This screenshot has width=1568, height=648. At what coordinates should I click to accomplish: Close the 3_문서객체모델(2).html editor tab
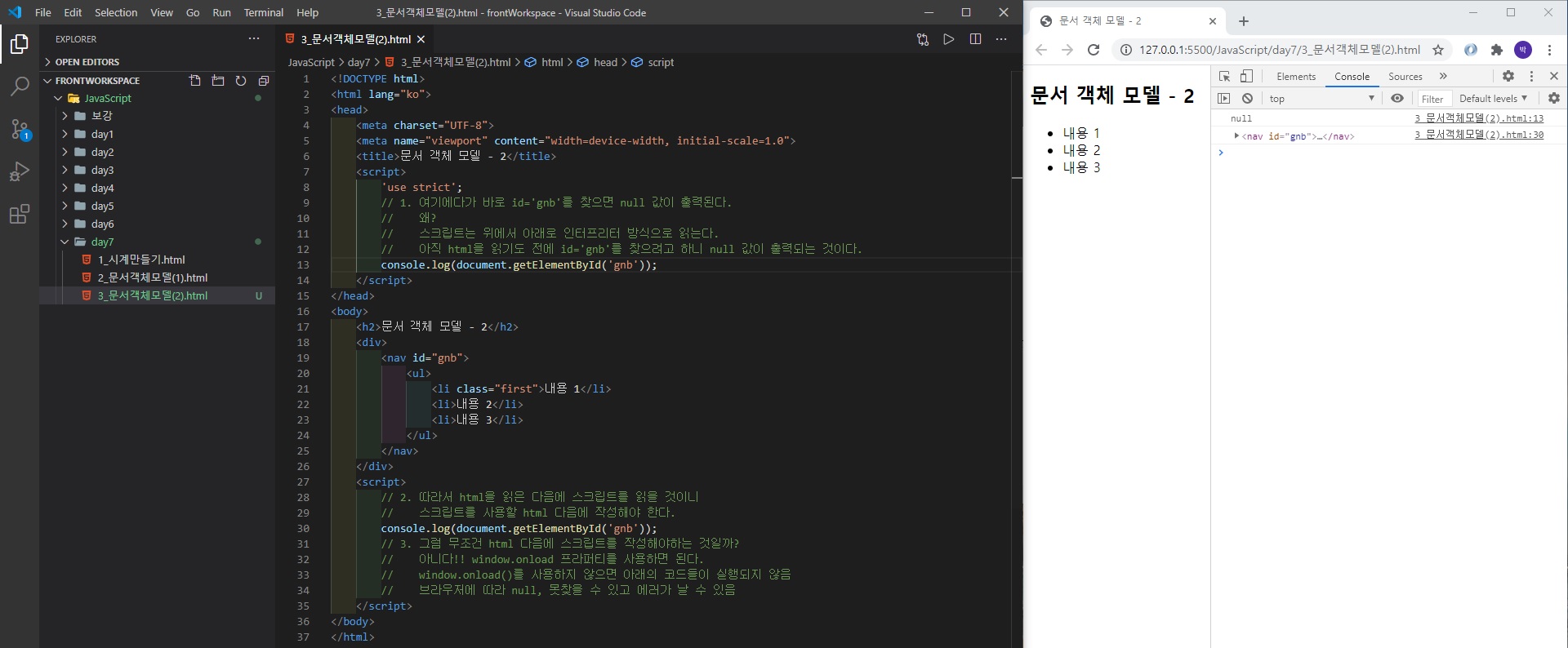pyautogui.click(x=421, y=39)
